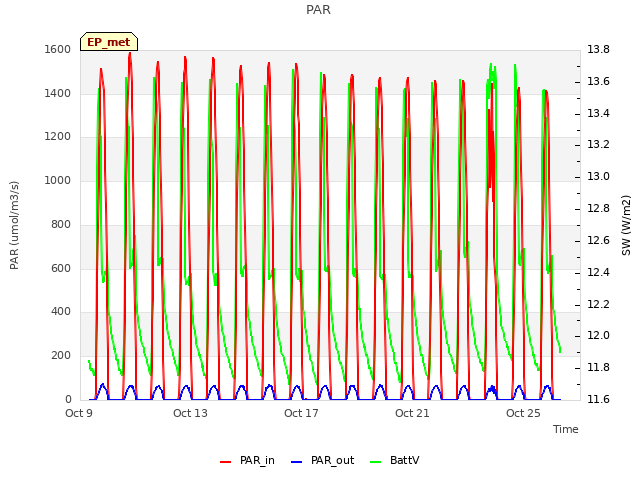Click the 1400 left axis tick label
640x480 pixels.
[58, 93]
